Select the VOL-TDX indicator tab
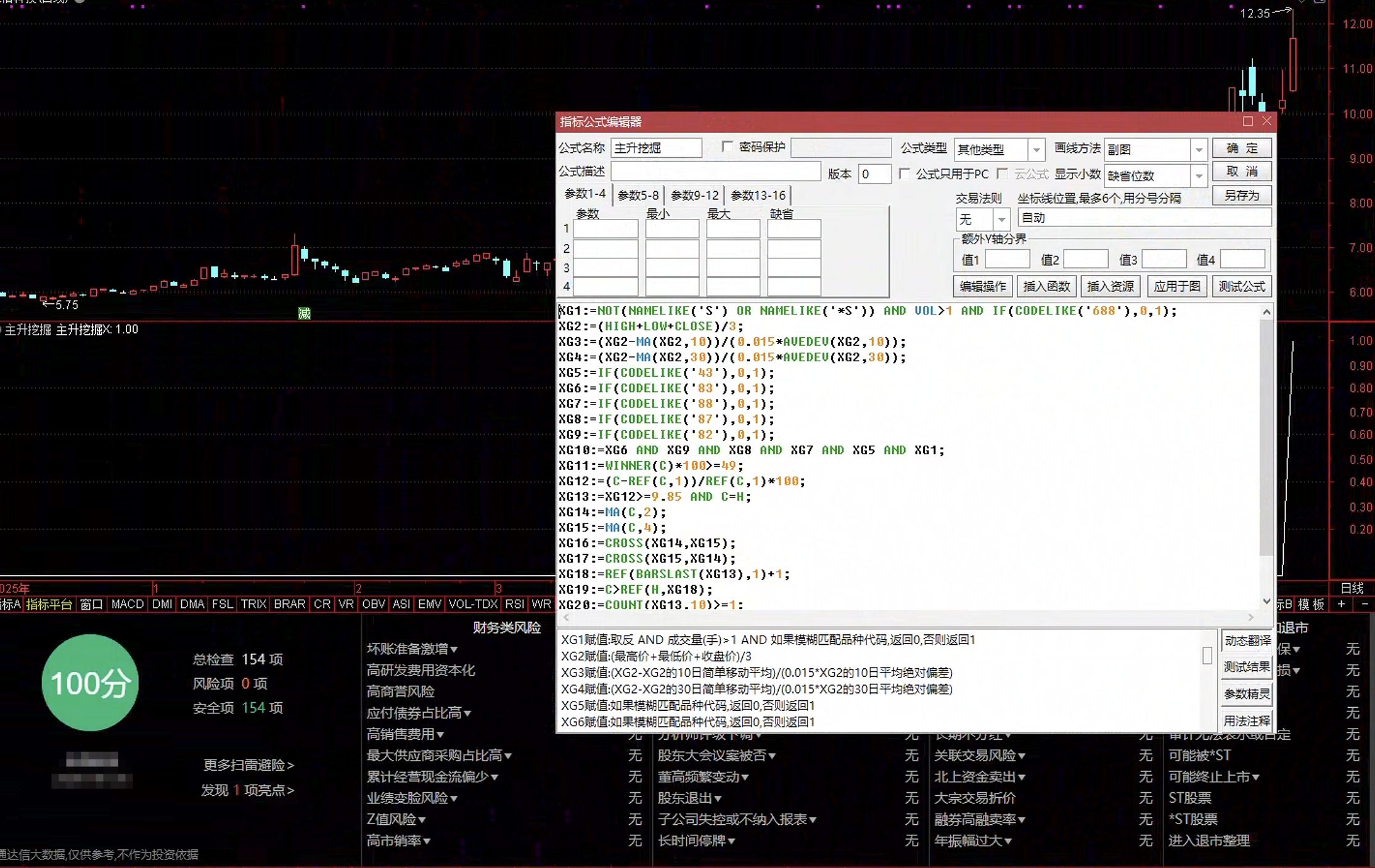The image size is (1375, 868). pyautogui.click(x=472, y=604)
